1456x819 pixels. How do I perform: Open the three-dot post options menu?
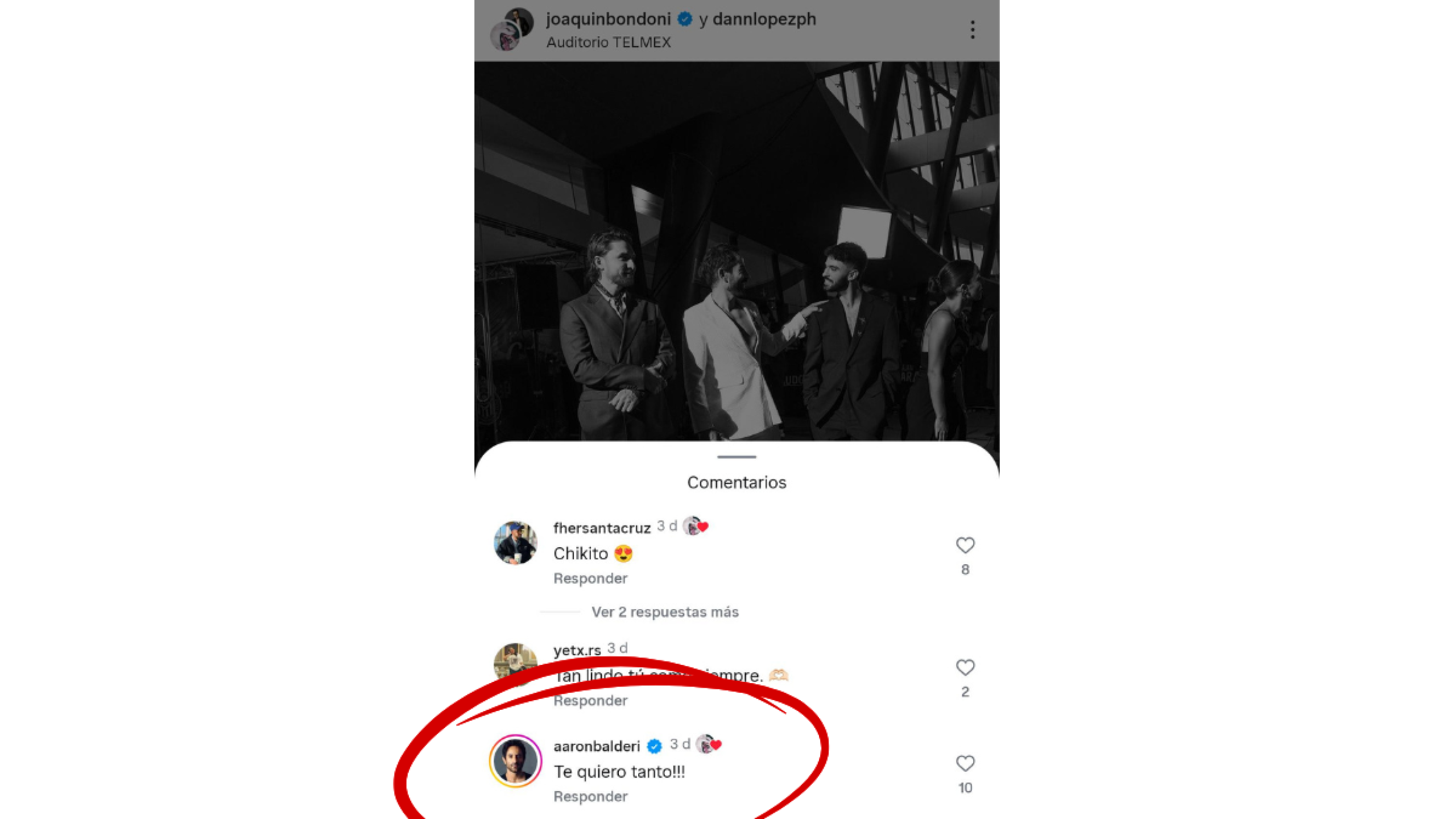(x=973, y=30)
